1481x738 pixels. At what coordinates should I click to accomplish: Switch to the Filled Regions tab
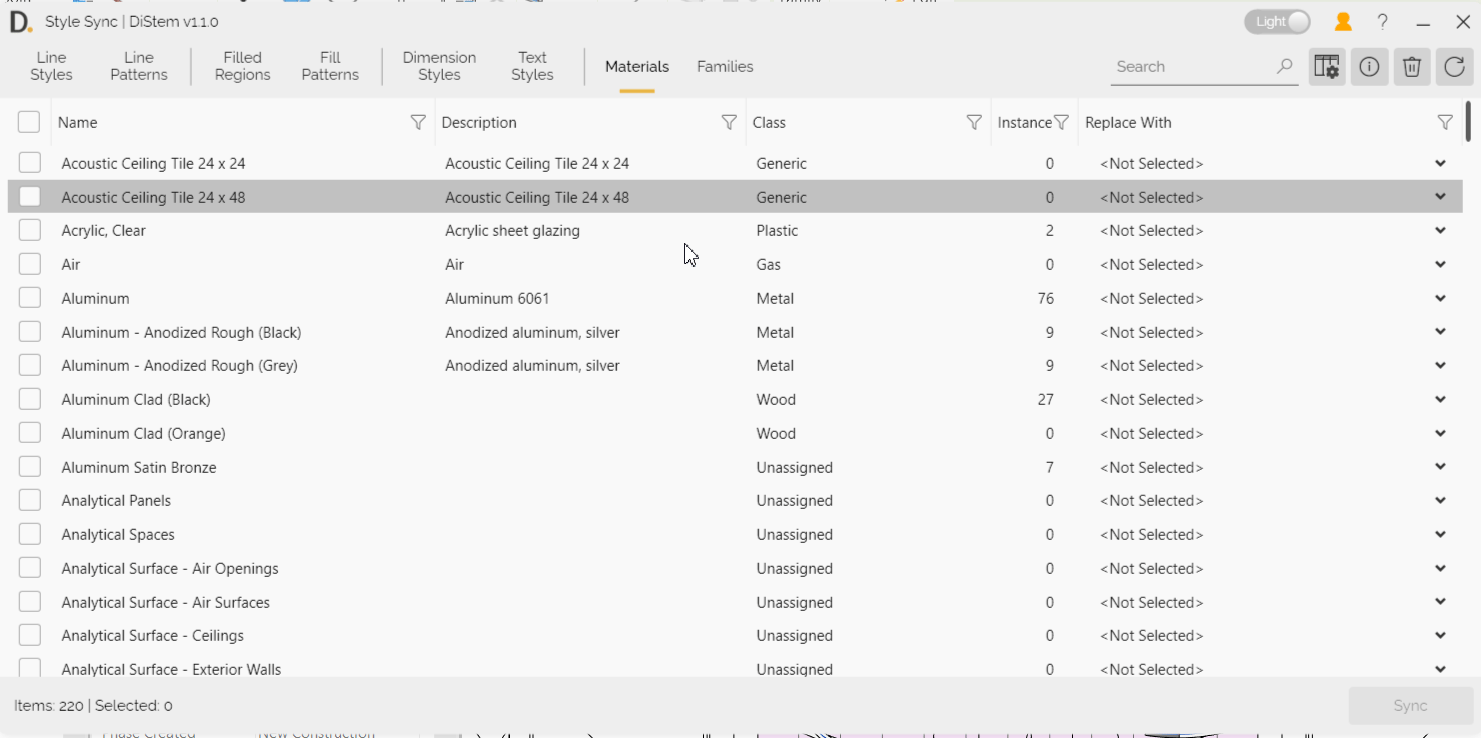(x=242, y=66)
